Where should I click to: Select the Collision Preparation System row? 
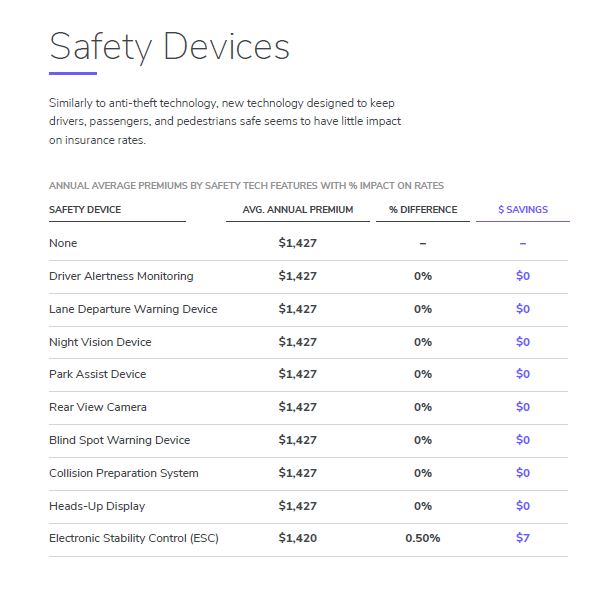308,473
